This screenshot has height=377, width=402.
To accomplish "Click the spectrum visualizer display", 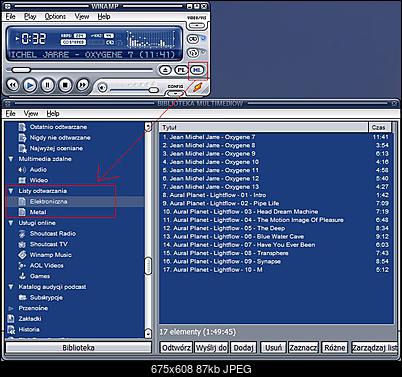I will [151, 39].
